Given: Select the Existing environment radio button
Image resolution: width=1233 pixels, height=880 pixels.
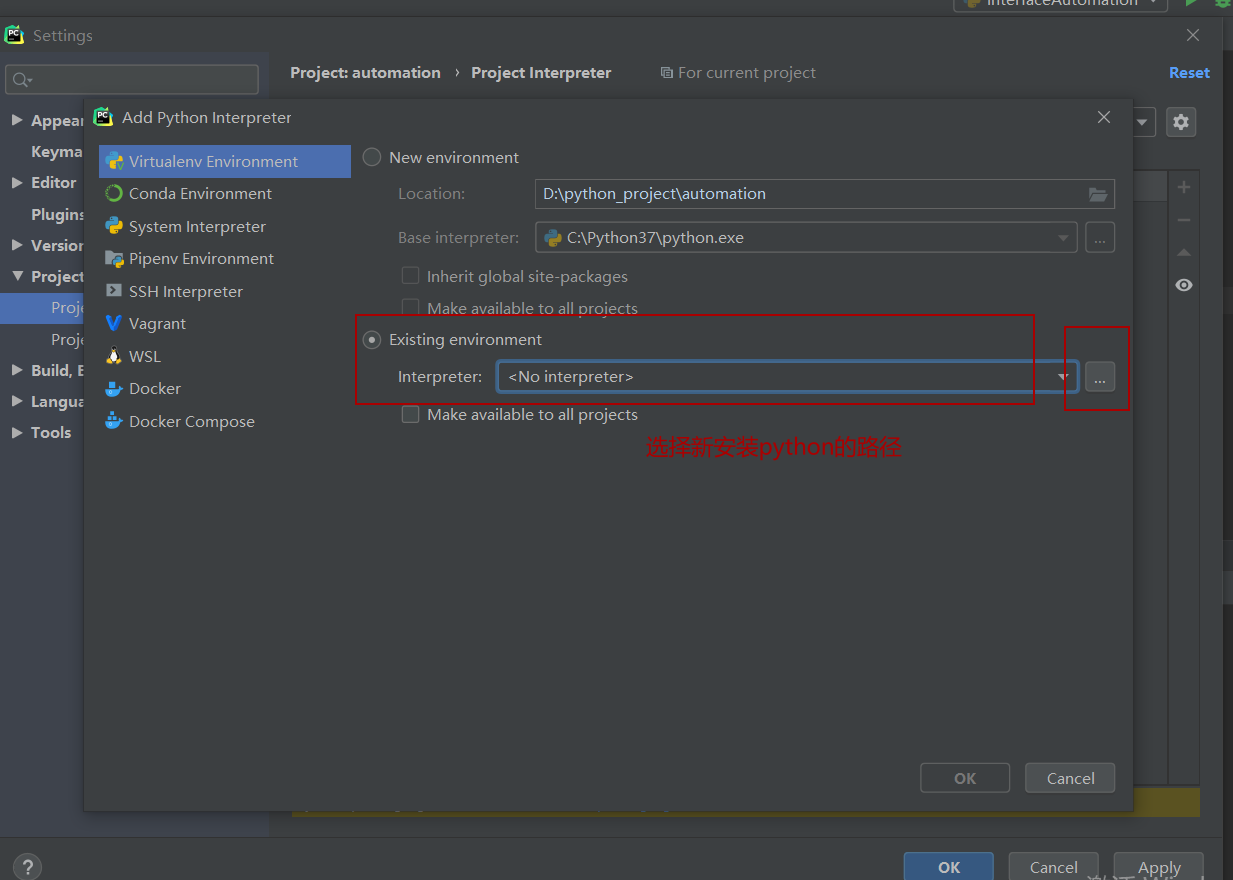Looking at the screenshot, I should click(x=371, y=339).
